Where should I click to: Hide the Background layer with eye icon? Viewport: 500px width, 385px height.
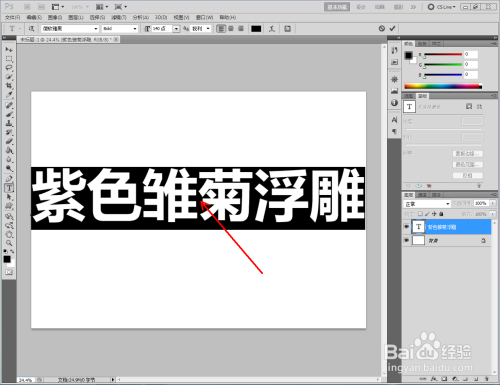[406, 240]
